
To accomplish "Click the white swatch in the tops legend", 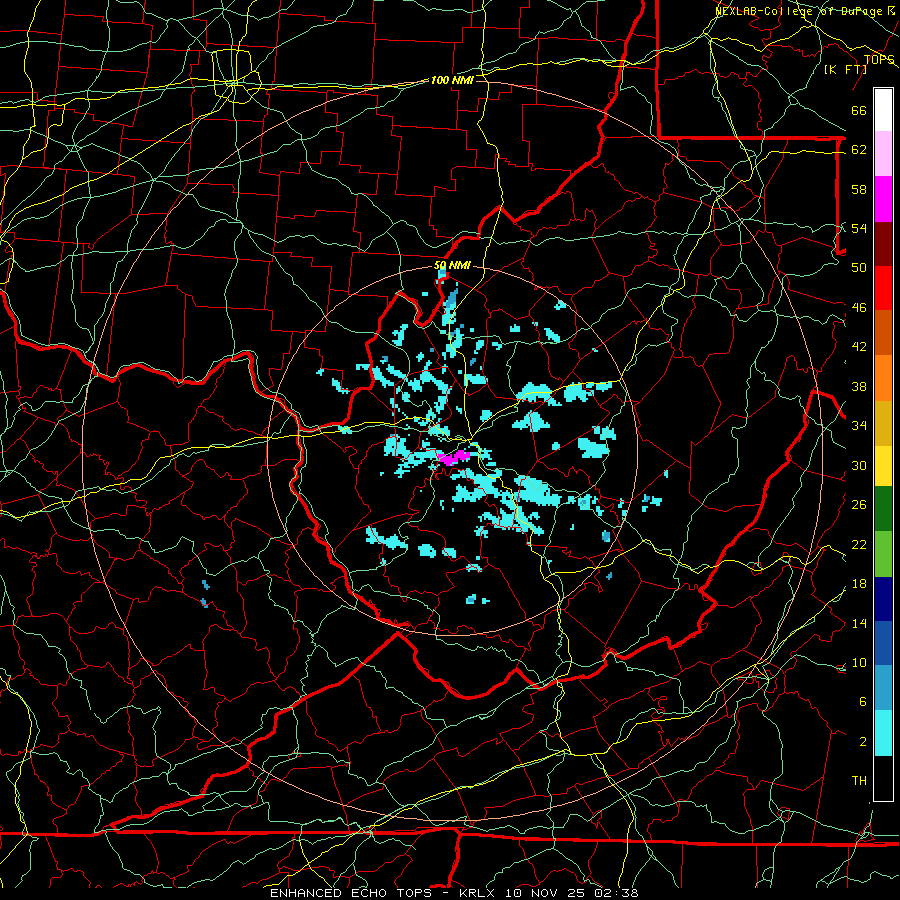I will pyautogui.click(x=883, y=110).
